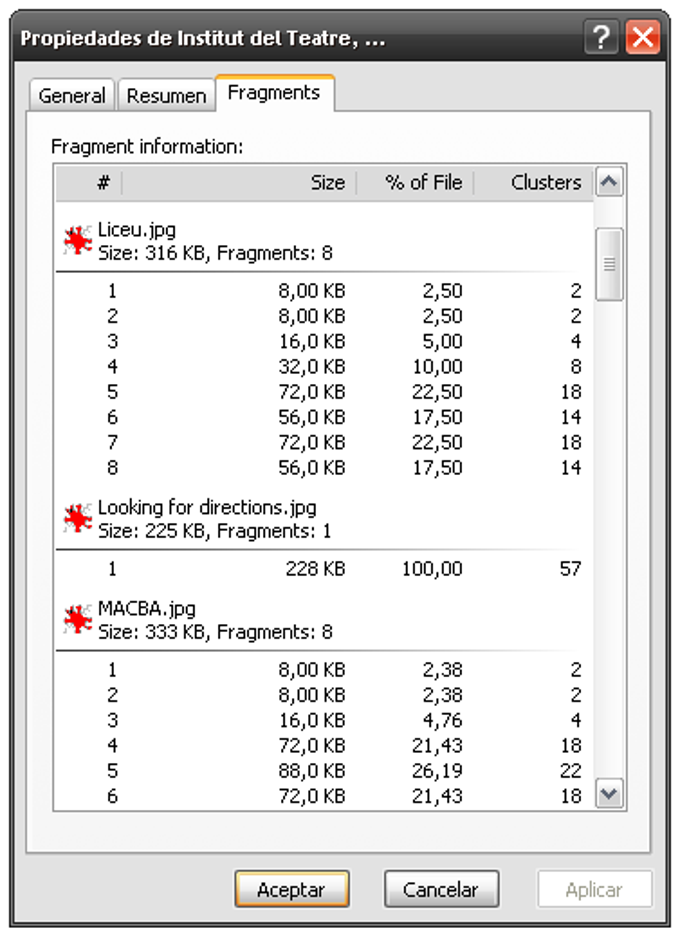680x933 pixels.
Task: Click the 88,0 KB size value
Action: pyautogui.click(x=312, y=771)
